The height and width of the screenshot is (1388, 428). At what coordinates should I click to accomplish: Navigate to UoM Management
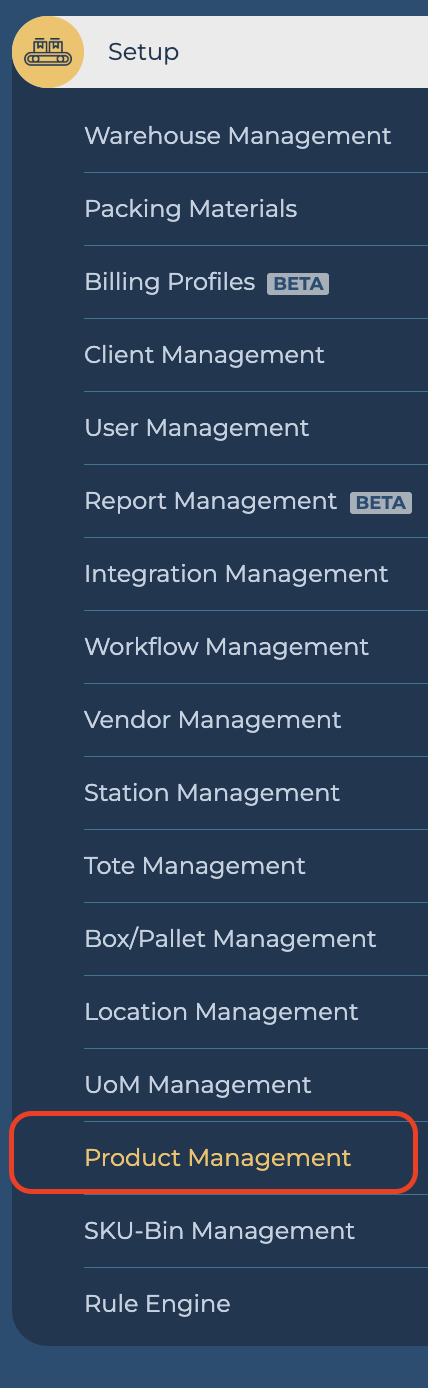pyautogui.click(x=198, y=1085)
